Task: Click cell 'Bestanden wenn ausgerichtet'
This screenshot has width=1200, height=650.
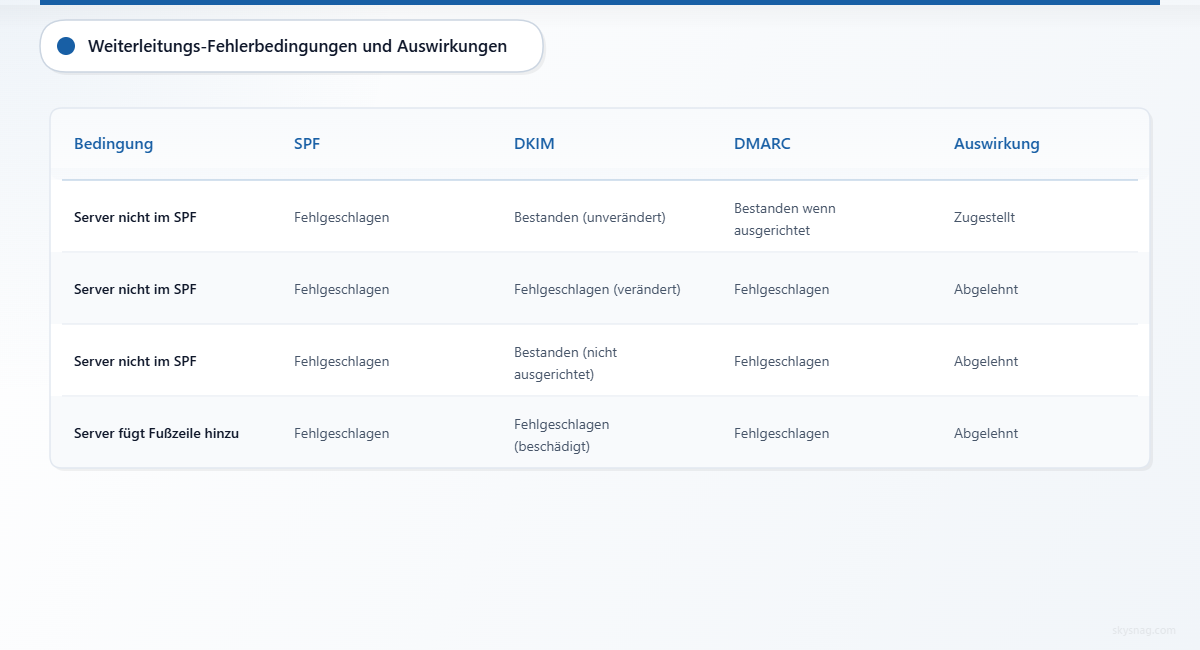Action: click(784, 219)
